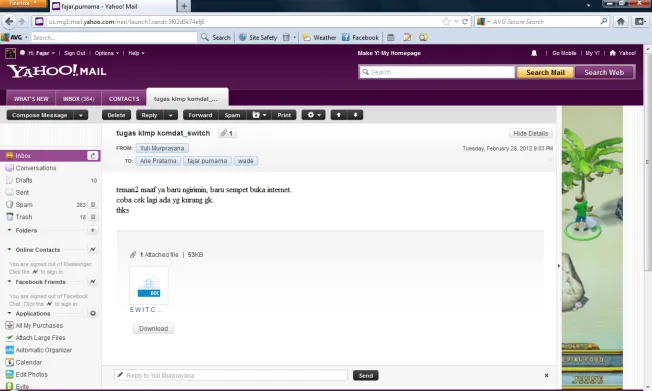Download the attached file
This screenshot has height=391, width=652.
(153, 328)
